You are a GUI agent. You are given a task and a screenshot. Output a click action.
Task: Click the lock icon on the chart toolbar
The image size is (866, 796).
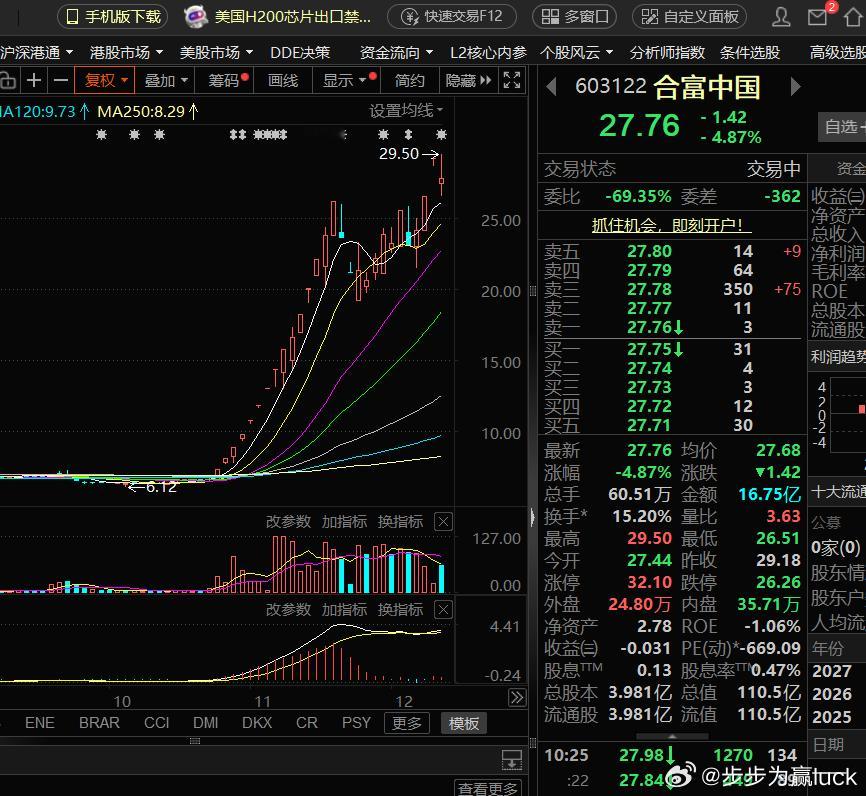coord(9,80)
